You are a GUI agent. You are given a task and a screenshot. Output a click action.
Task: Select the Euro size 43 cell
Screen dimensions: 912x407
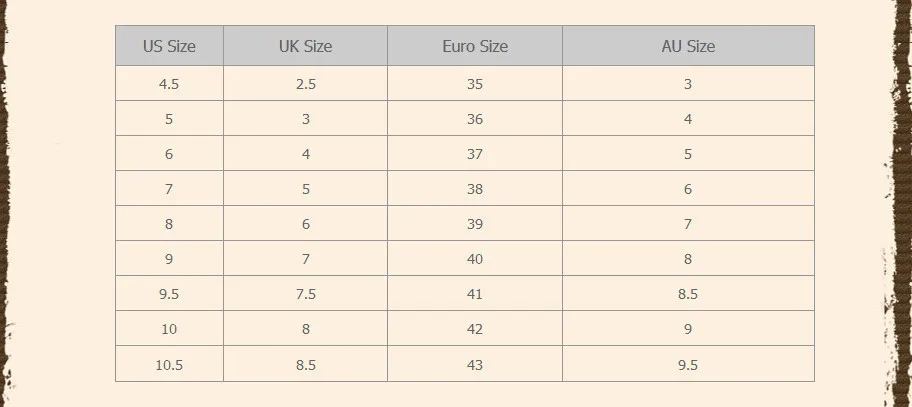pyautogui.click(x=475, y=365)
